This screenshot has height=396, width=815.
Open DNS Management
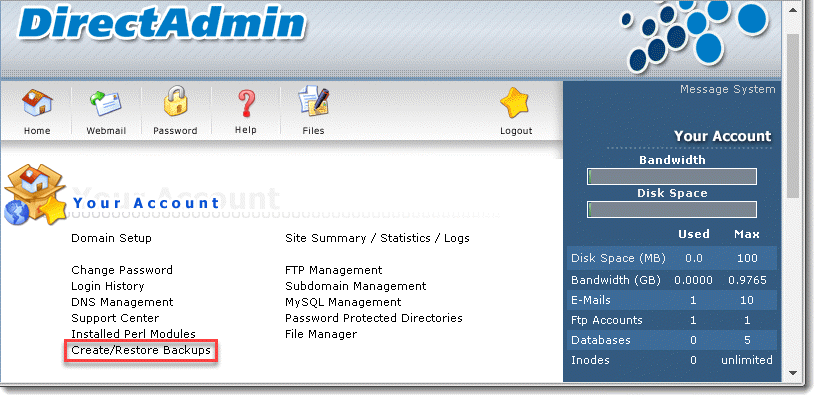(x=122, y=302)
